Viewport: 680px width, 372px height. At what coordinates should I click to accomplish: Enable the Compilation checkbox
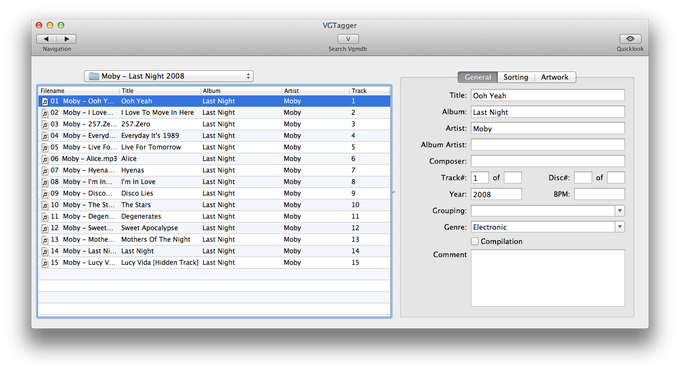click(475, 241)
